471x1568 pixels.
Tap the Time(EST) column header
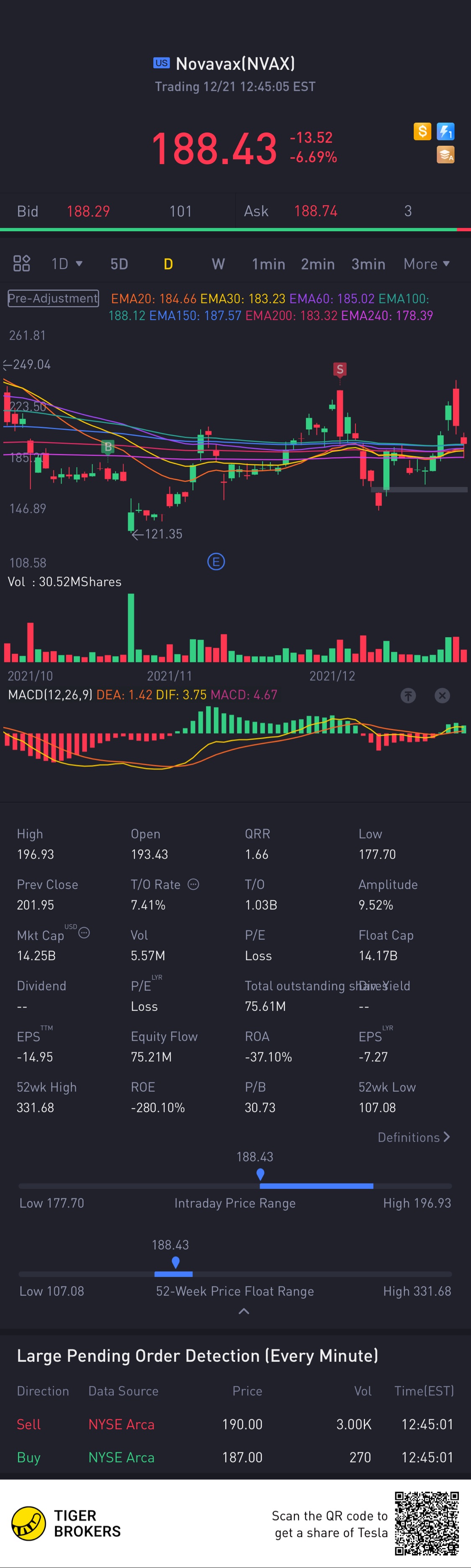coord(424,1391)
